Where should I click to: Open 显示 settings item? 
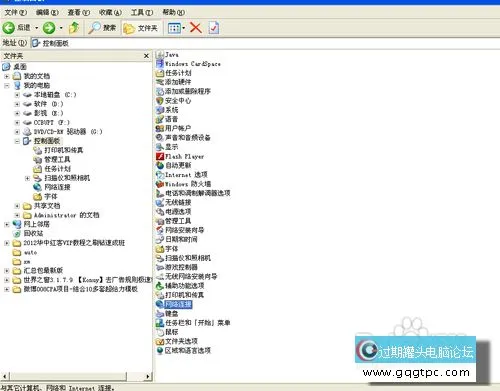[167, 147]
